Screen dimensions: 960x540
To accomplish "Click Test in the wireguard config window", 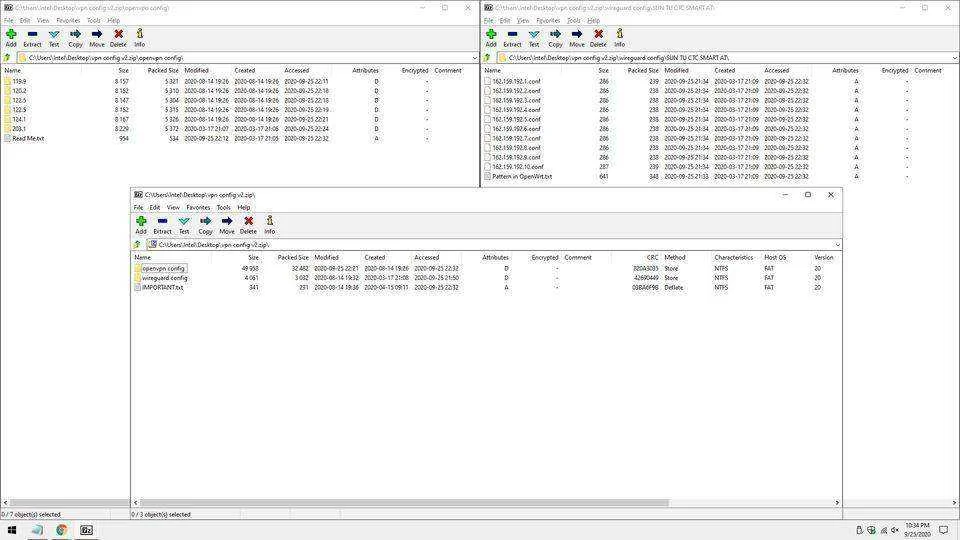I will pyautogui.click(x=534, y=37).
